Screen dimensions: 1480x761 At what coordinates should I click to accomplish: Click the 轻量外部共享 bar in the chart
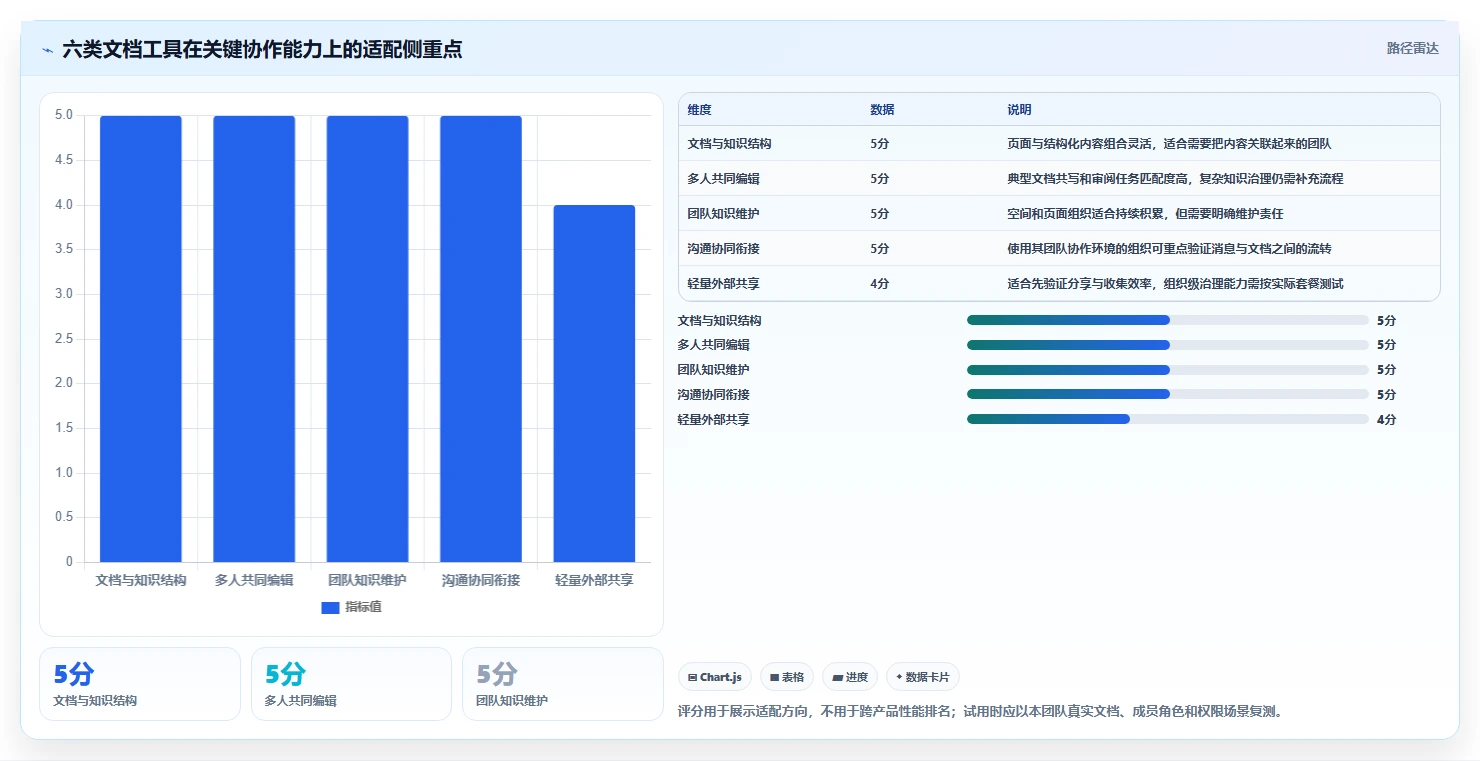point(594,384)
